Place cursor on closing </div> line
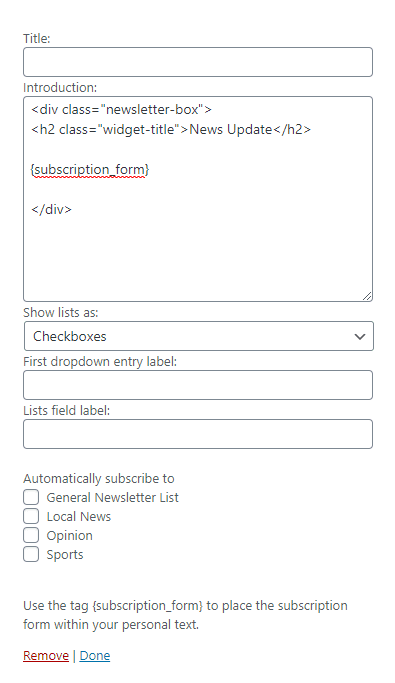Screen dimensions: 395x683 tap(51, 209)
